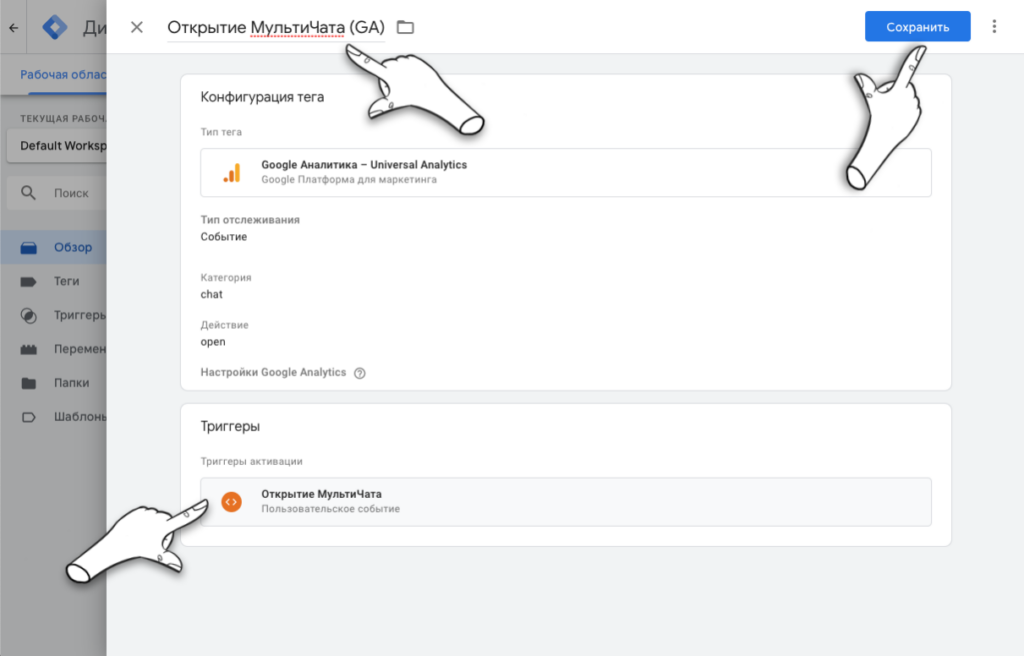Close the tag editor panel
The height and width of the screenshot is (656, 1024).
pyautogui.click(x=137, y=27)
